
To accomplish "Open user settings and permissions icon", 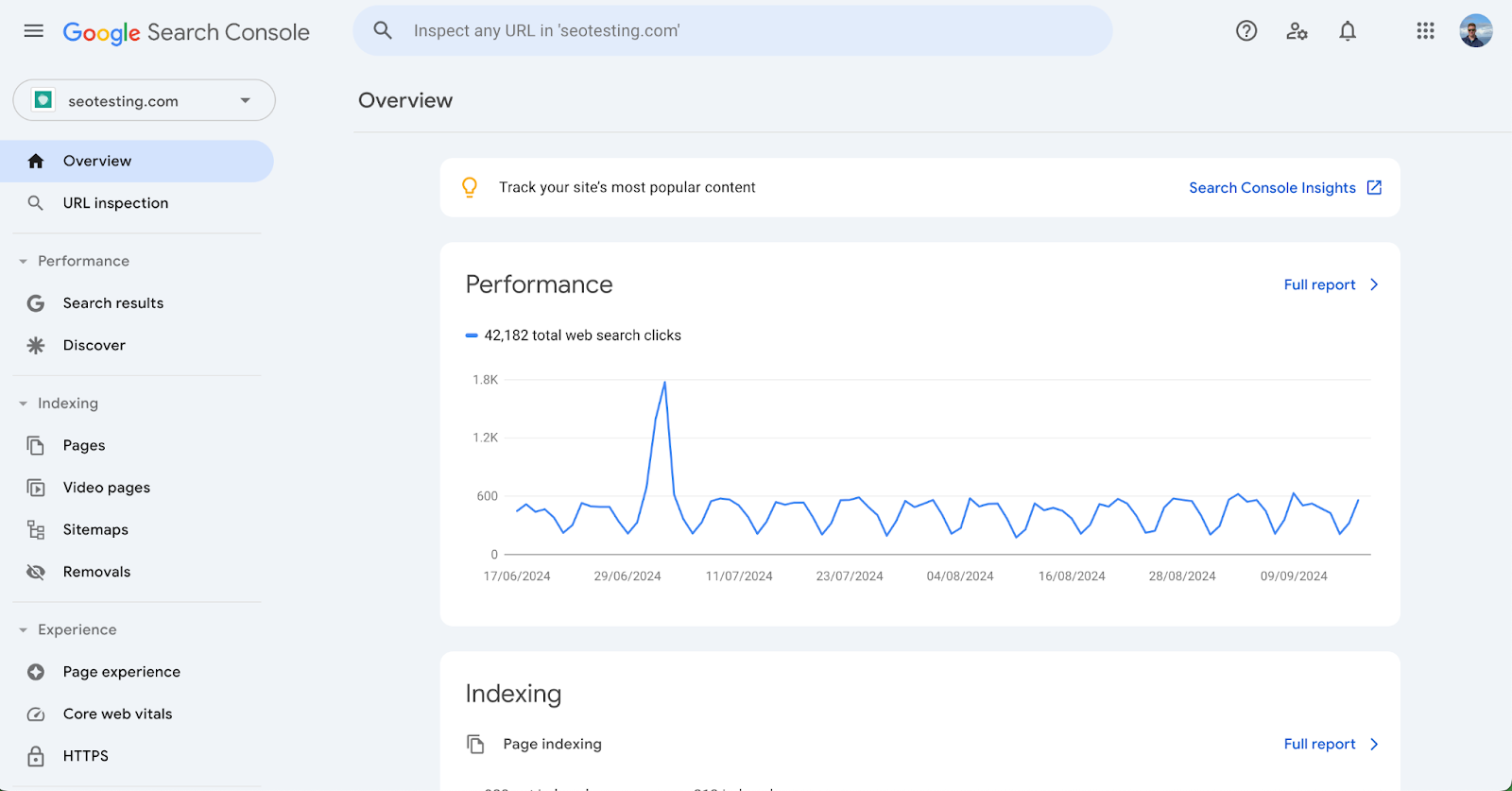I will click(x=1297, y=31).
